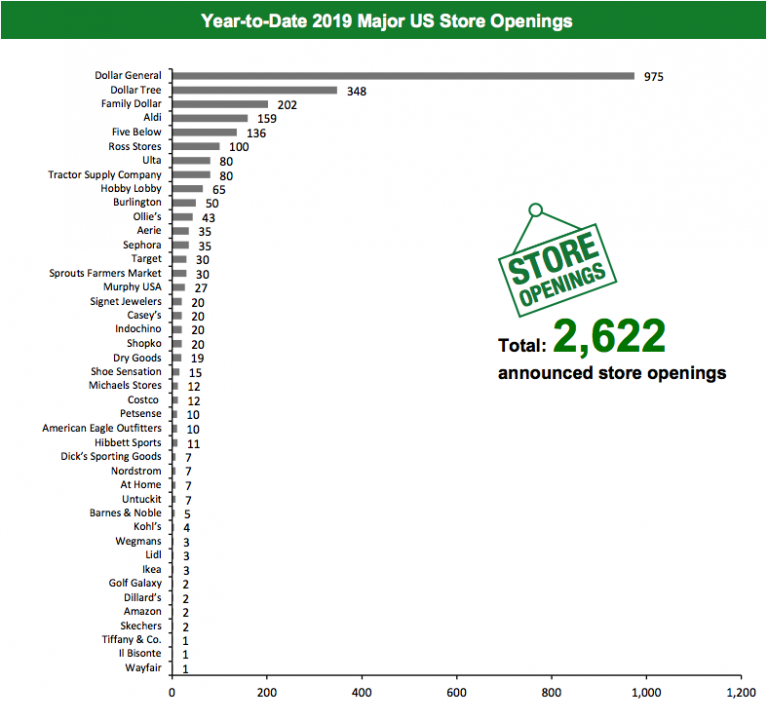Click the 'Dollar Tree' label
Viewport: 768px width, 721px height.
pyautogui.click(x=136, y=90)
